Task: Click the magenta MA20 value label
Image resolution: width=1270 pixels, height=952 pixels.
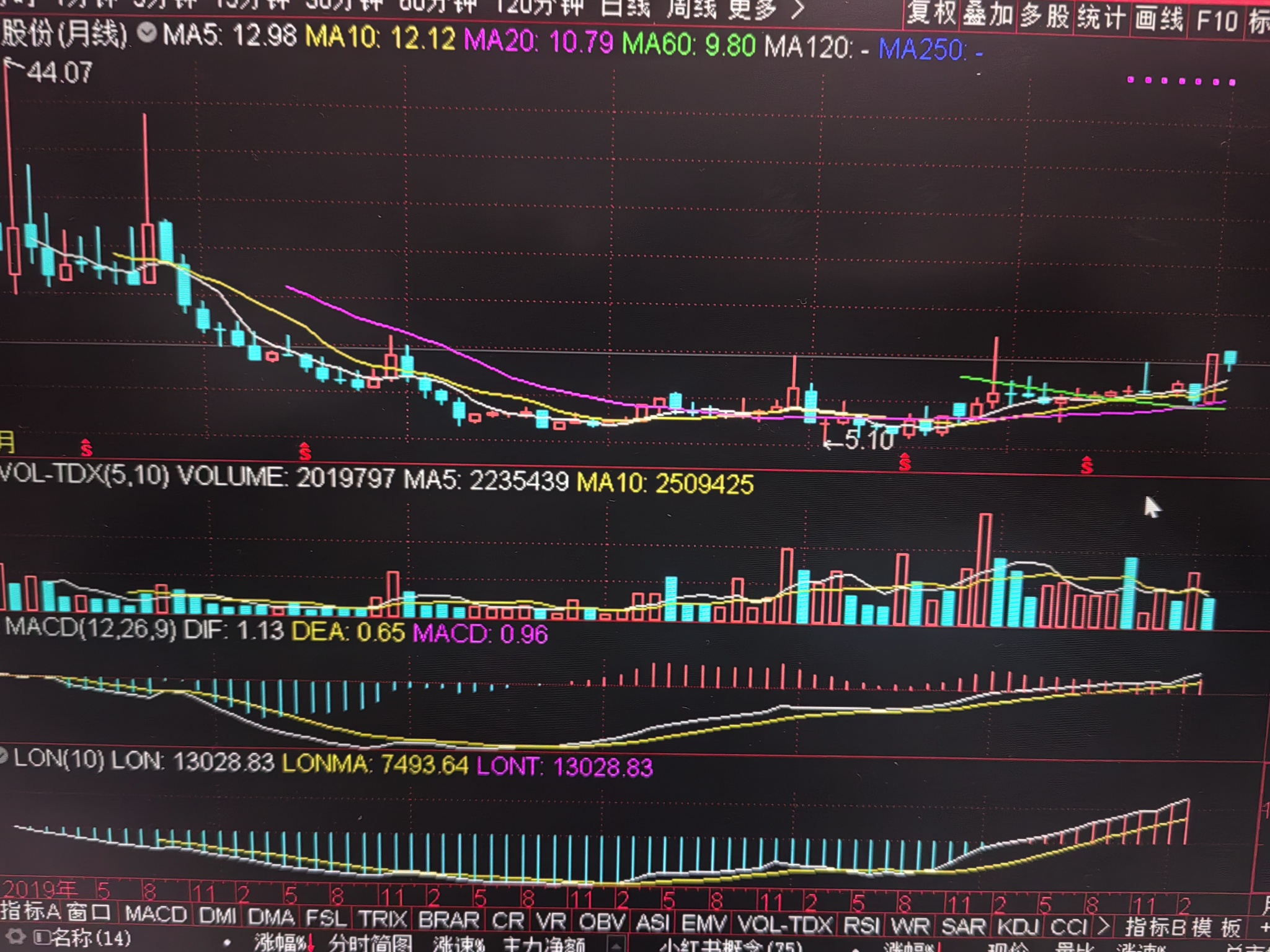Action: point(538,42)
